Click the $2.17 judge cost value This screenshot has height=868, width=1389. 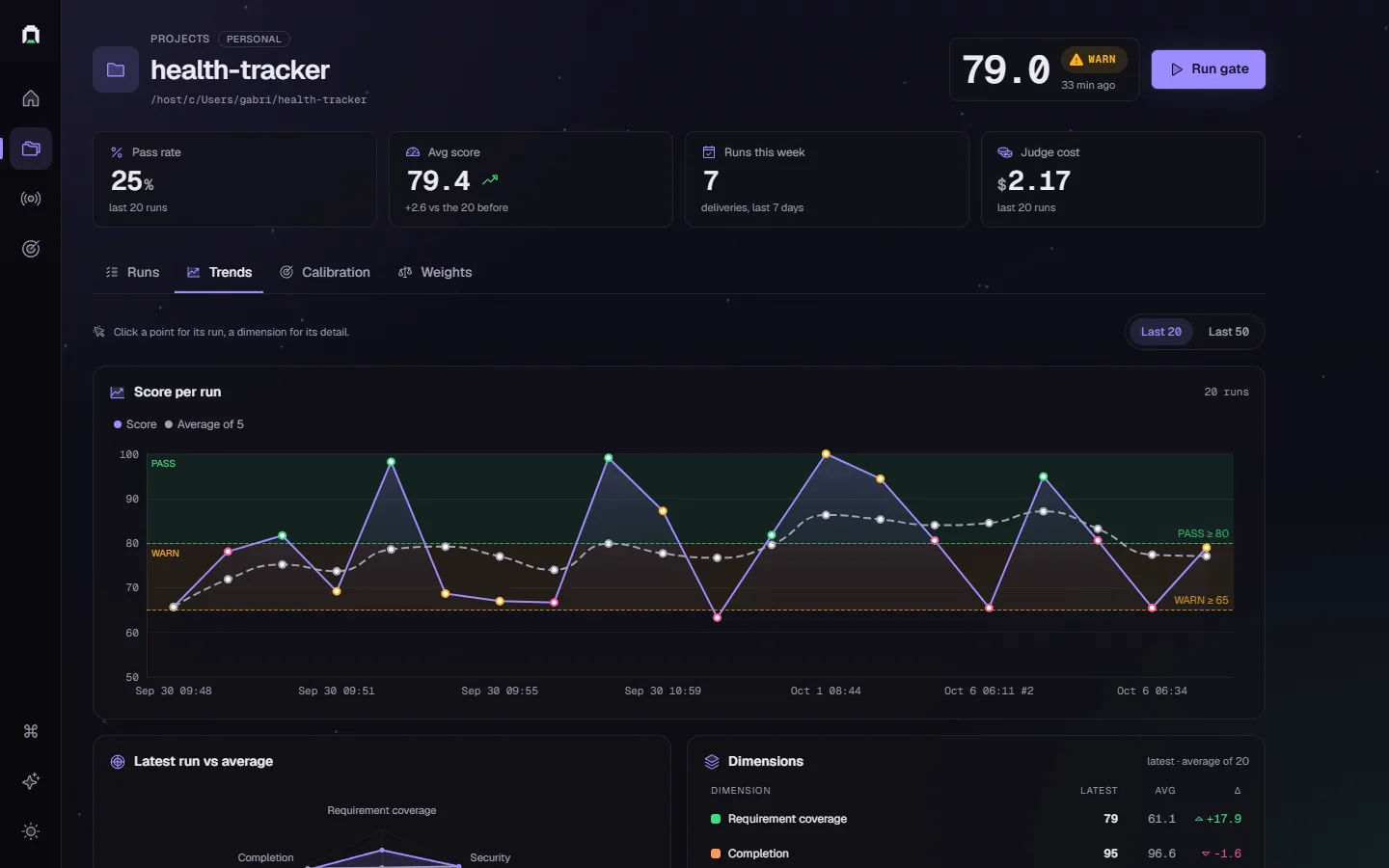tap(1034, 180)
